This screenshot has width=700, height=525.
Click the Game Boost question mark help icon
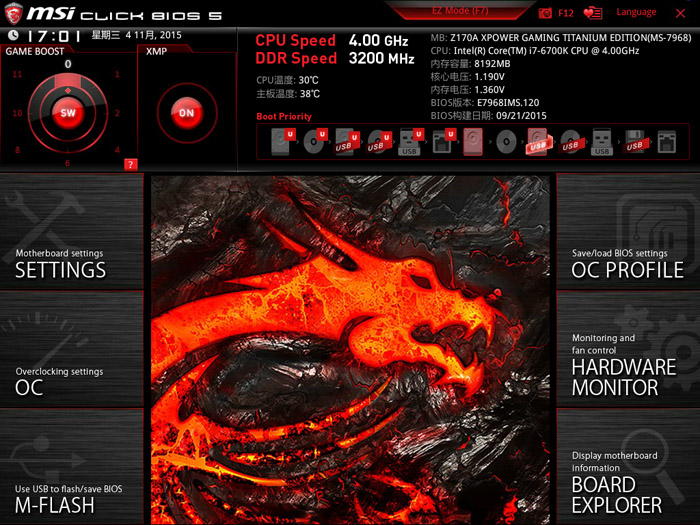click(x=131, y=164)
